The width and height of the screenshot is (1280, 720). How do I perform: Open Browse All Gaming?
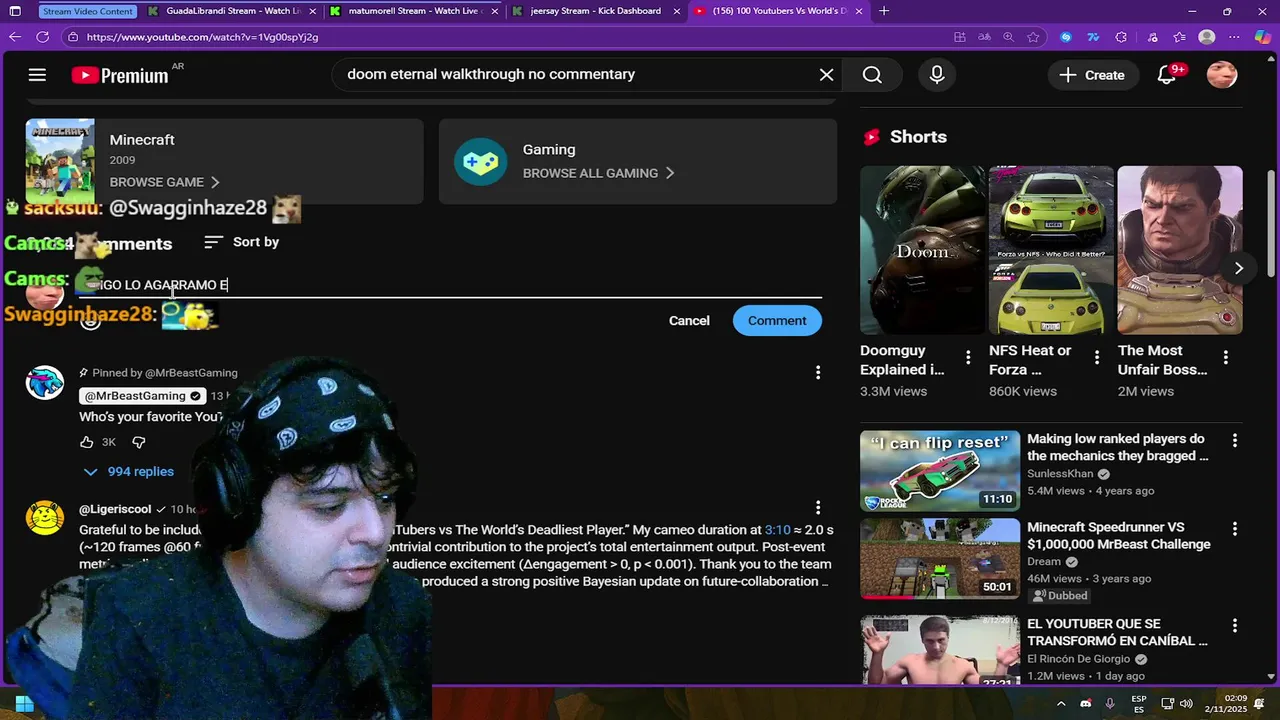pyautogui.click(x=598, y=173)
